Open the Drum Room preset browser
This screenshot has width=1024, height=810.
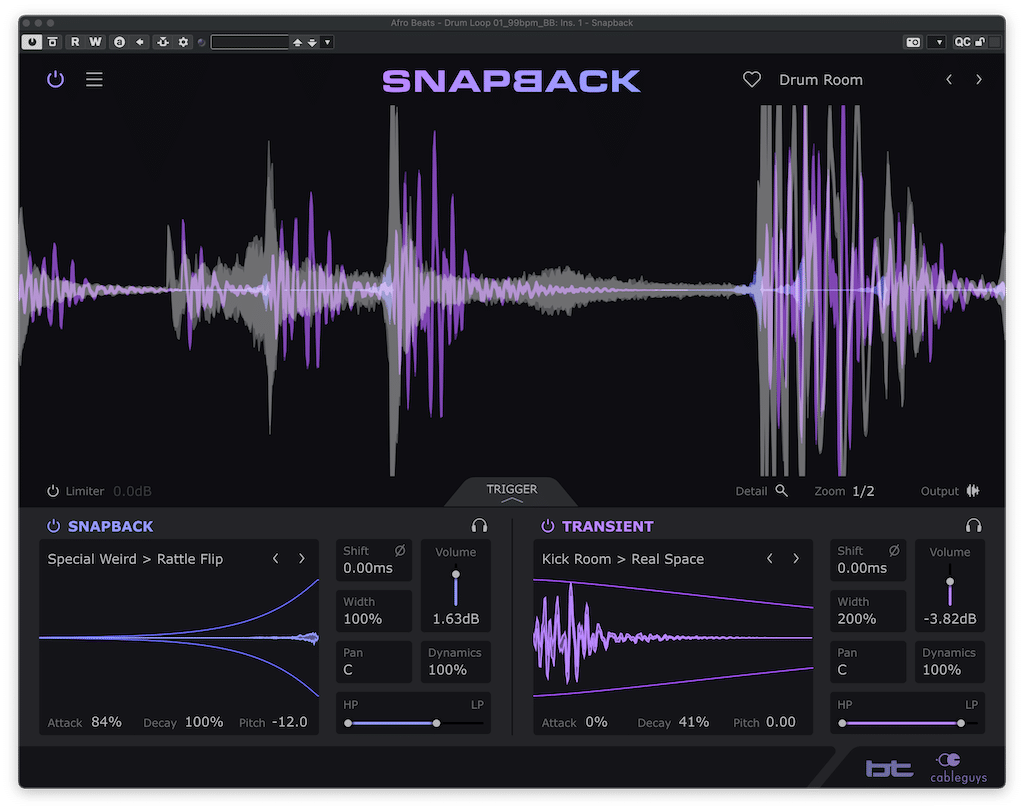pos(820,80)
